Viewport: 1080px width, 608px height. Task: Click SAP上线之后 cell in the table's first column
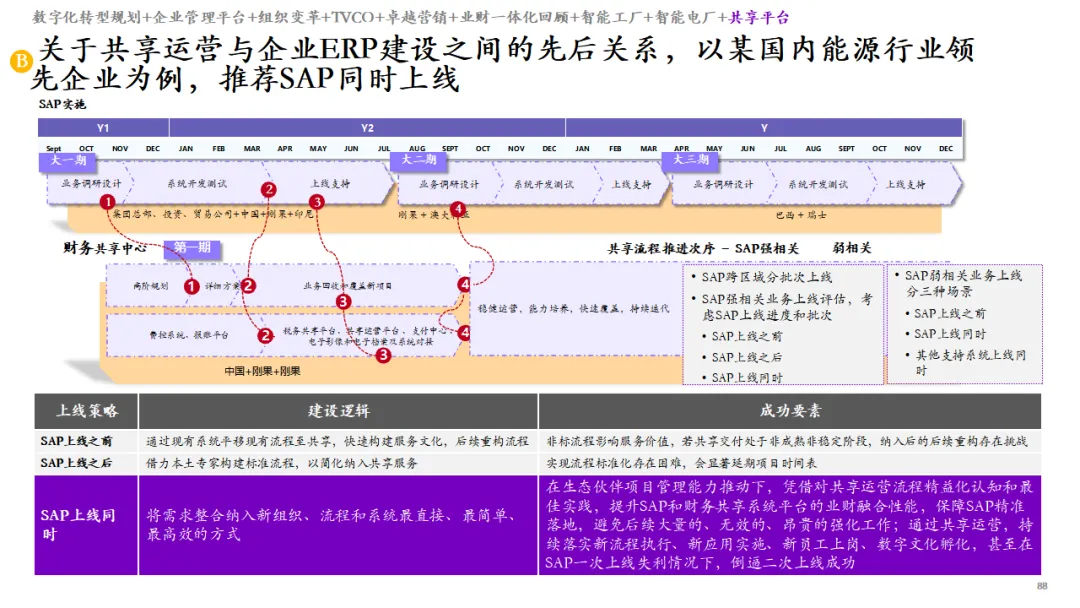[x=86, y=463]
